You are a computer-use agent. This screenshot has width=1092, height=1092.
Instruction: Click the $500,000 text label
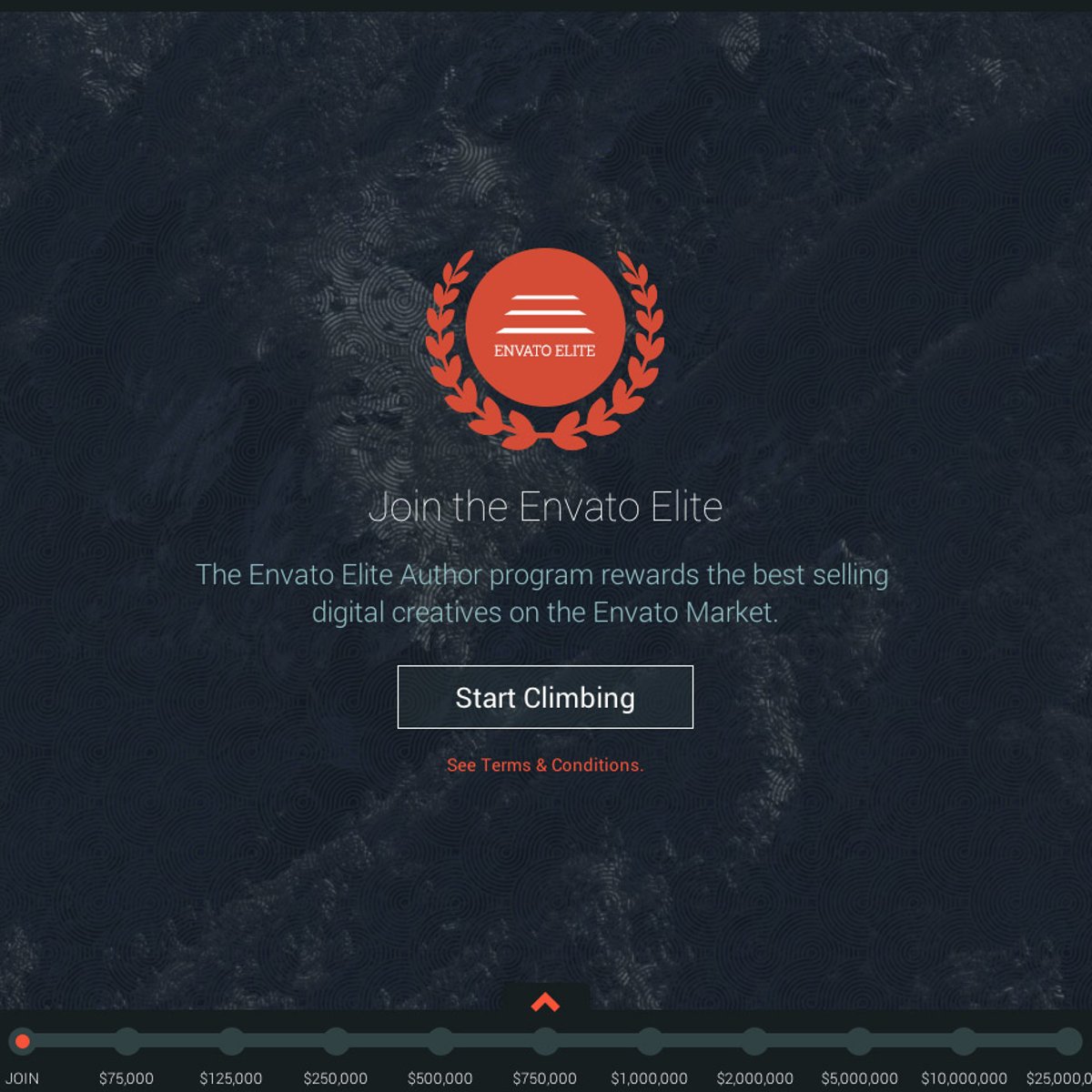coord(440,1078)
